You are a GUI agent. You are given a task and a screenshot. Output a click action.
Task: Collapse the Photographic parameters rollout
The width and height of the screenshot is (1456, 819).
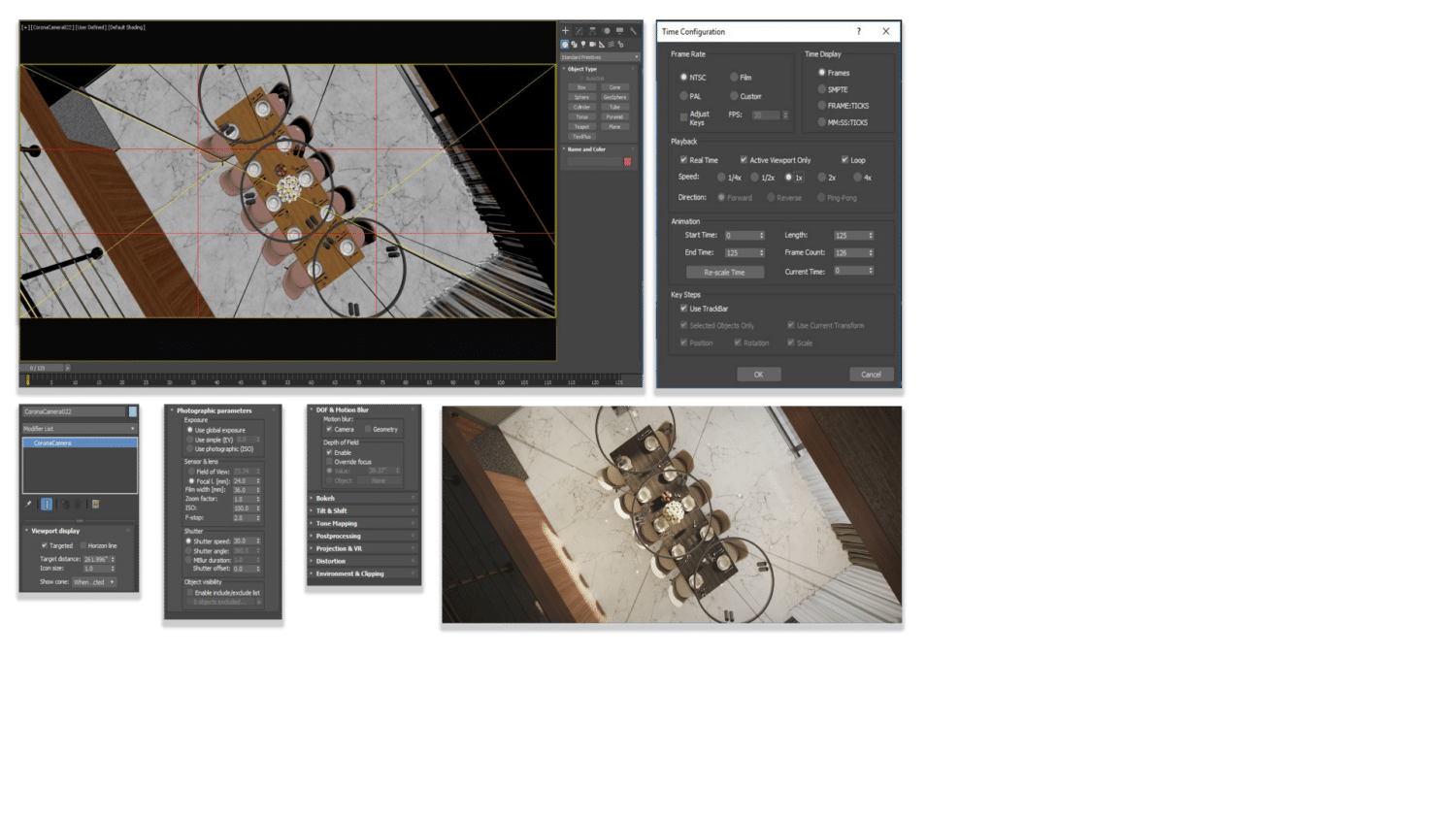click(215, 409)
